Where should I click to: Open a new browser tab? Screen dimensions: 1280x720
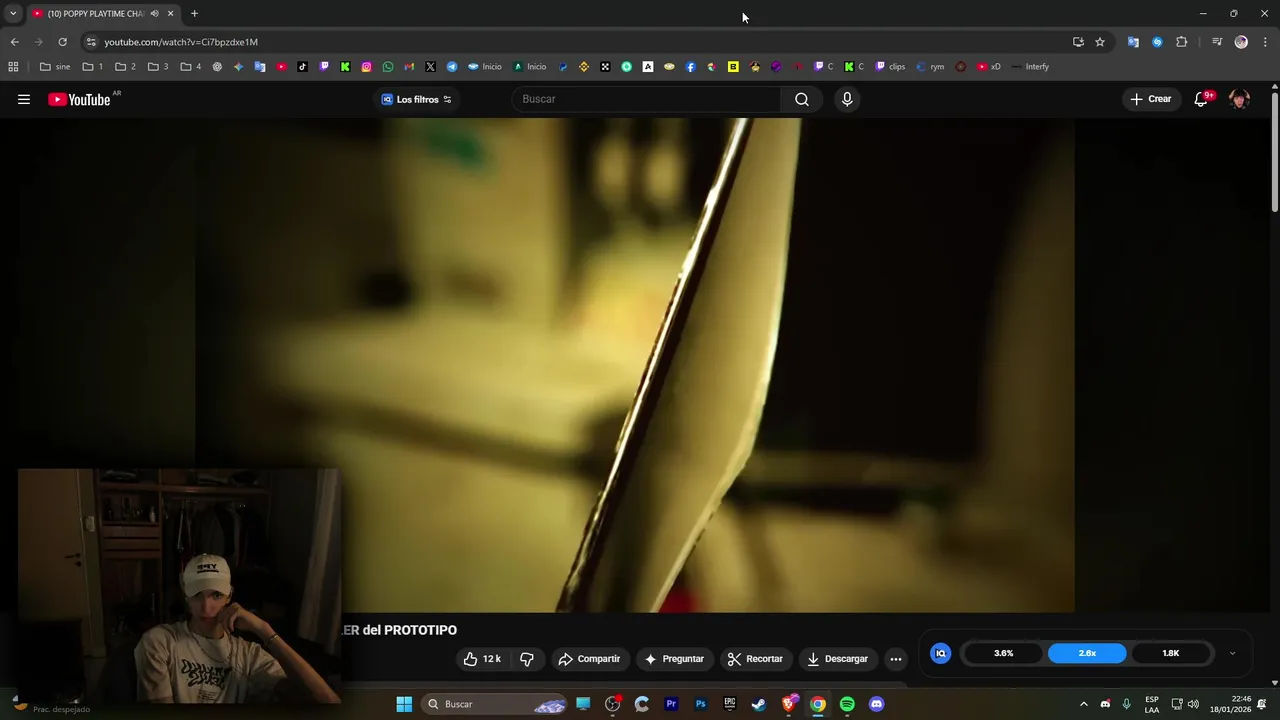pyautogui.click(x=194, y=14)
